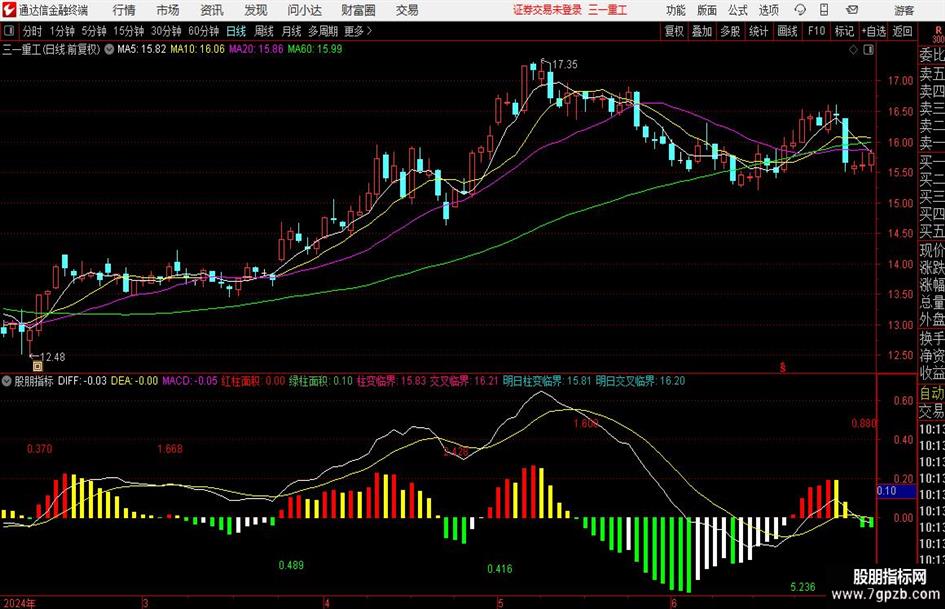Image resolution: width=945 pixels, height=609 pixels.
Task: Click the 明日交叉临界: 16.20 value
Action: pyautogui.click(x=640, y=381)
